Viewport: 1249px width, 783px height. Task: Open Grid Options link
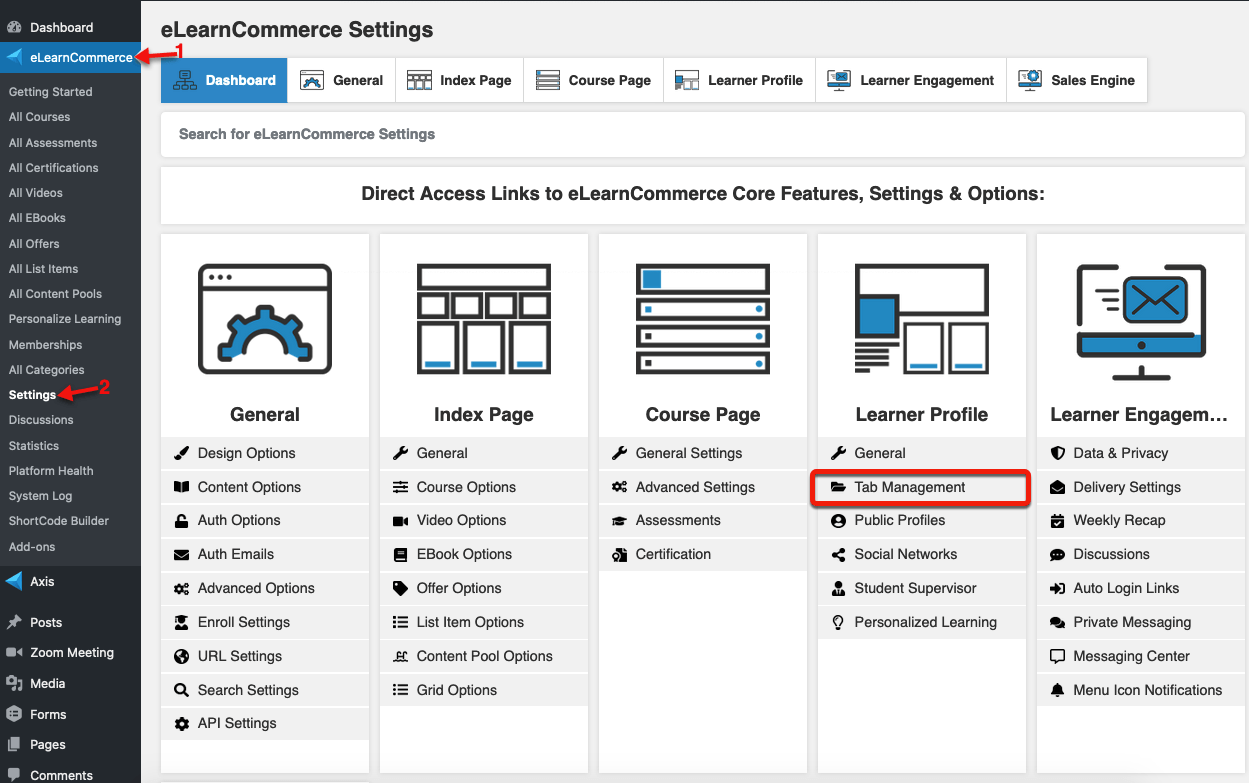point(484,690)
